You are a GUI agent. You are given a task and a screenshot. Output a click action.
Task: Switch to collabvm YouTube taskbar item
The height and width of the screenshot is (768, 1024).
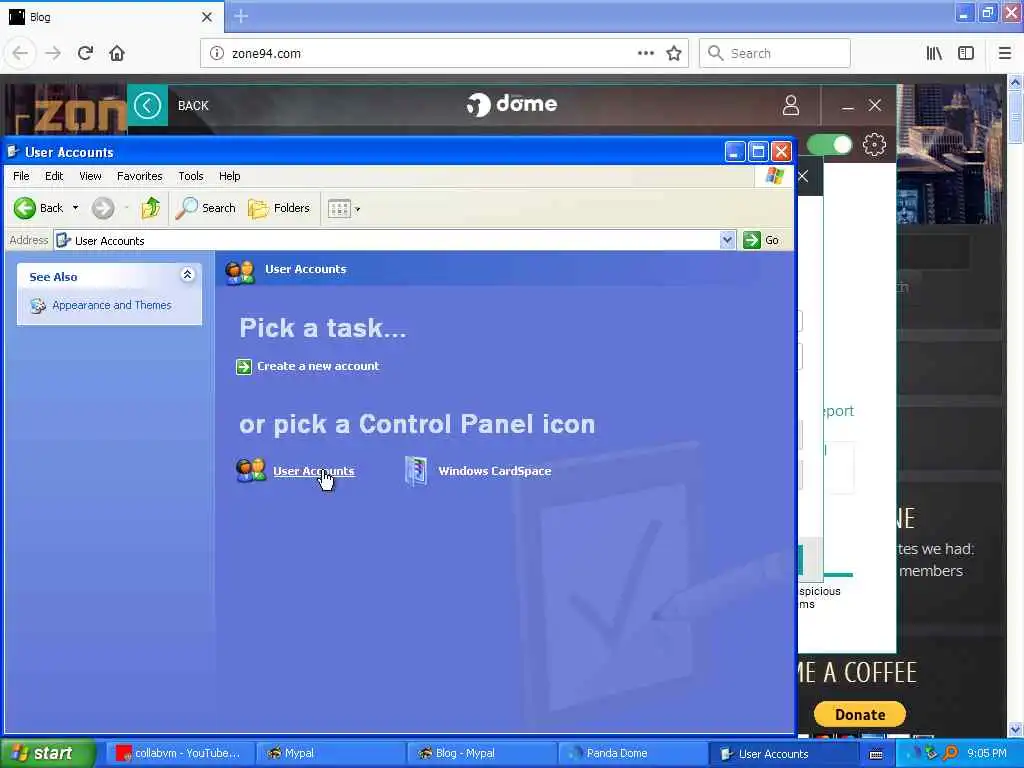tap(178, 753)
